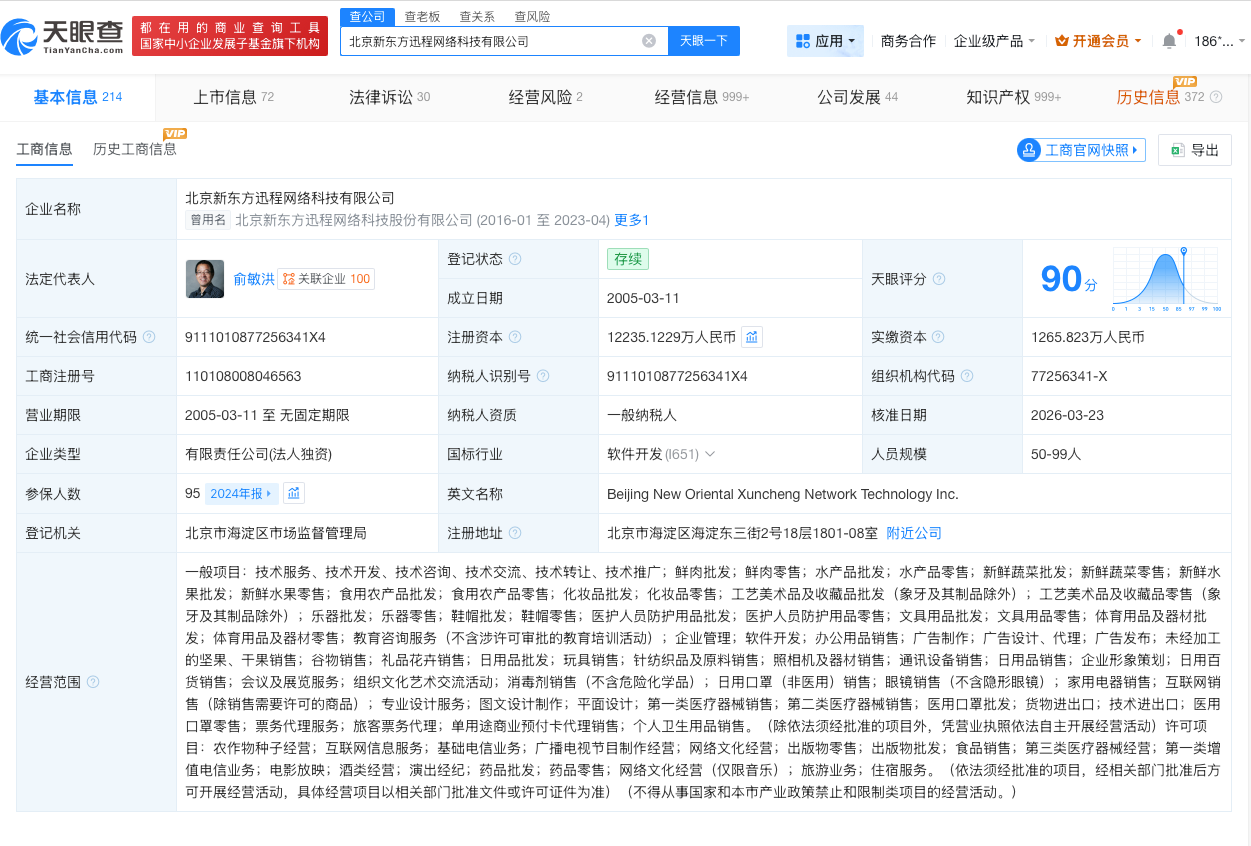The image size is (1251, 846).
Task: Select the 查老板 search tab
Action: point(422,17)
